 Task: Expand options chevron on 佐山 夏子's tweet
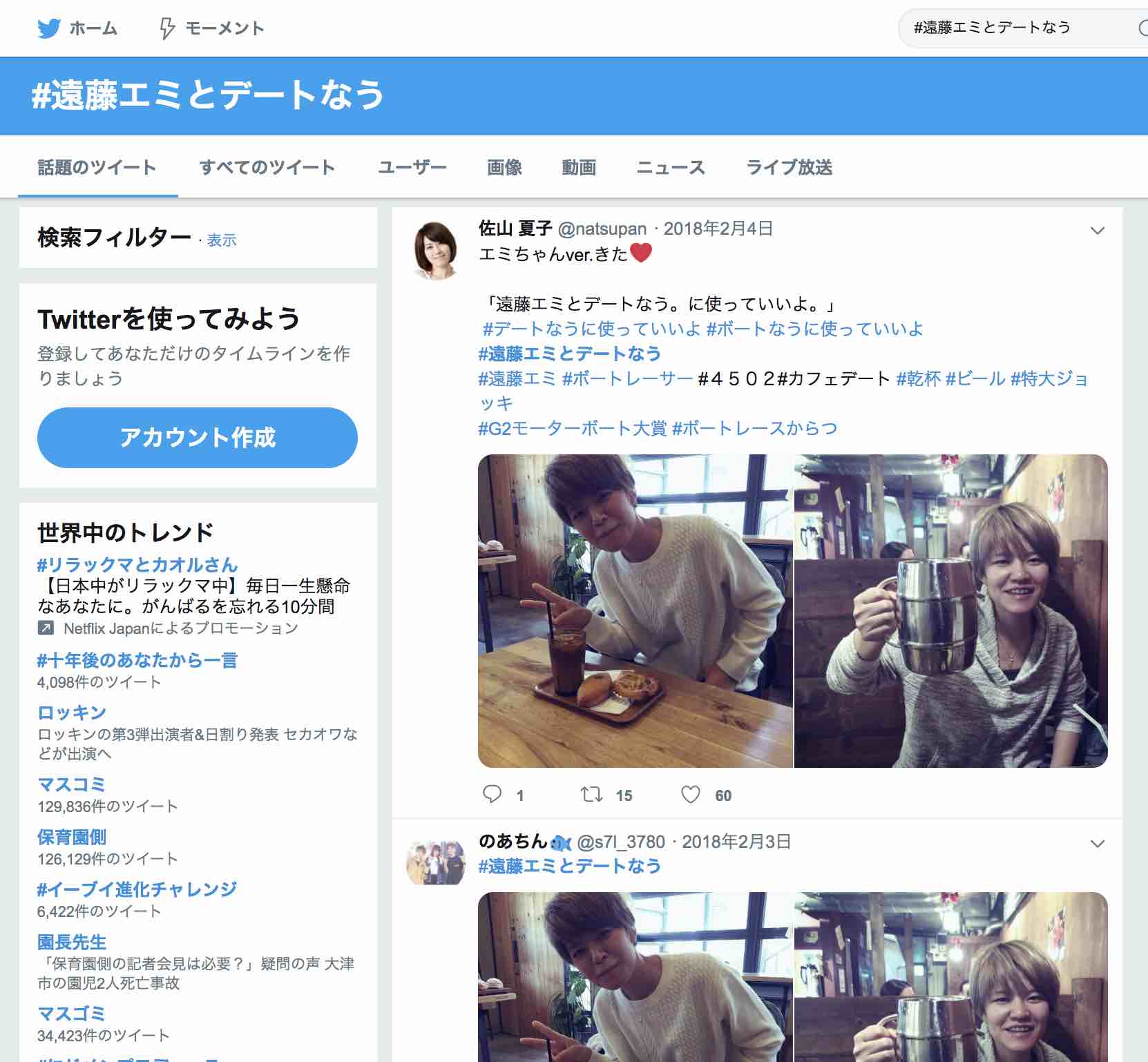[1097, 231]
